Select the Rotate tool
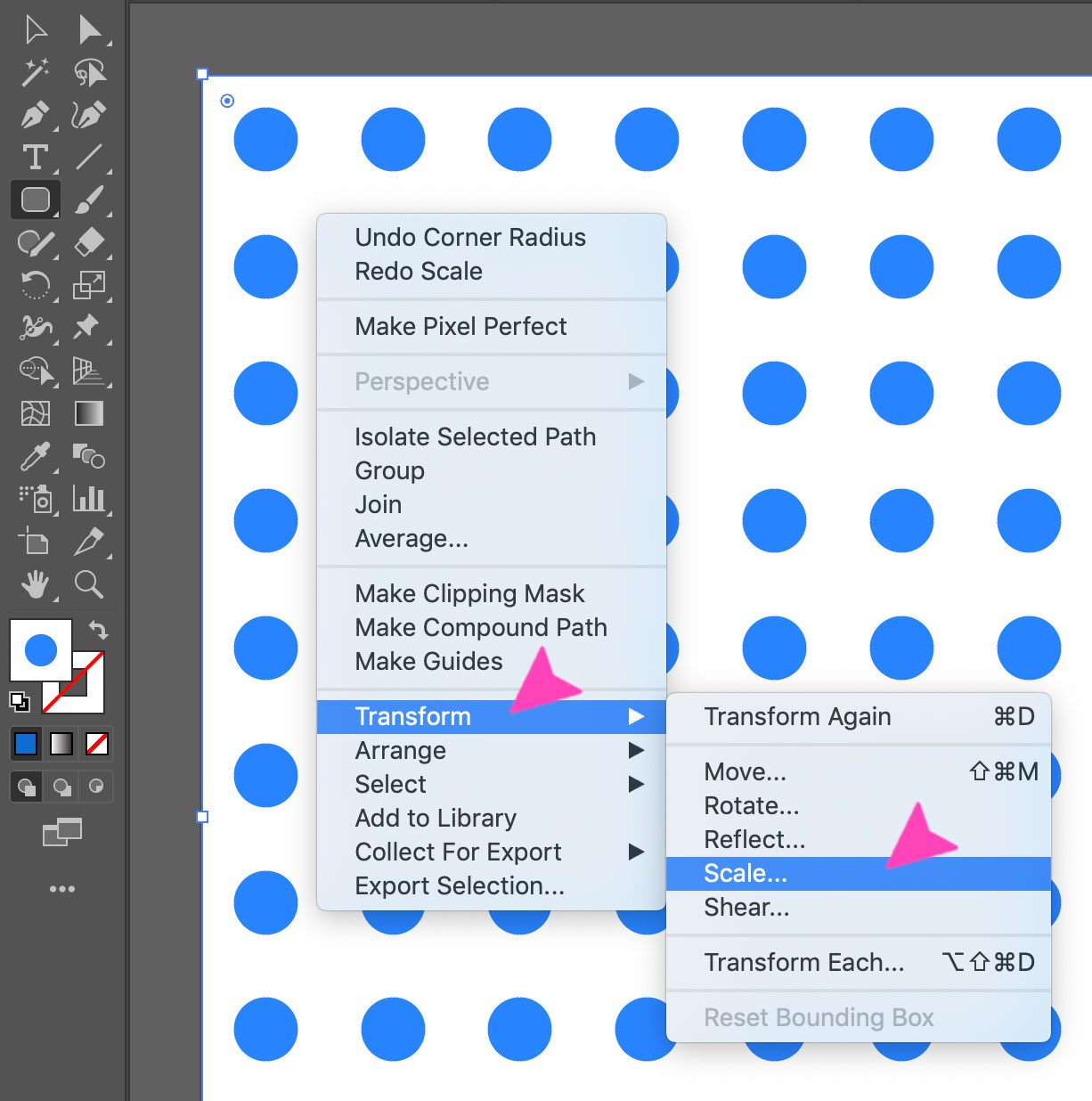Screen dimensions: 1092x1101 pos(36,285)
